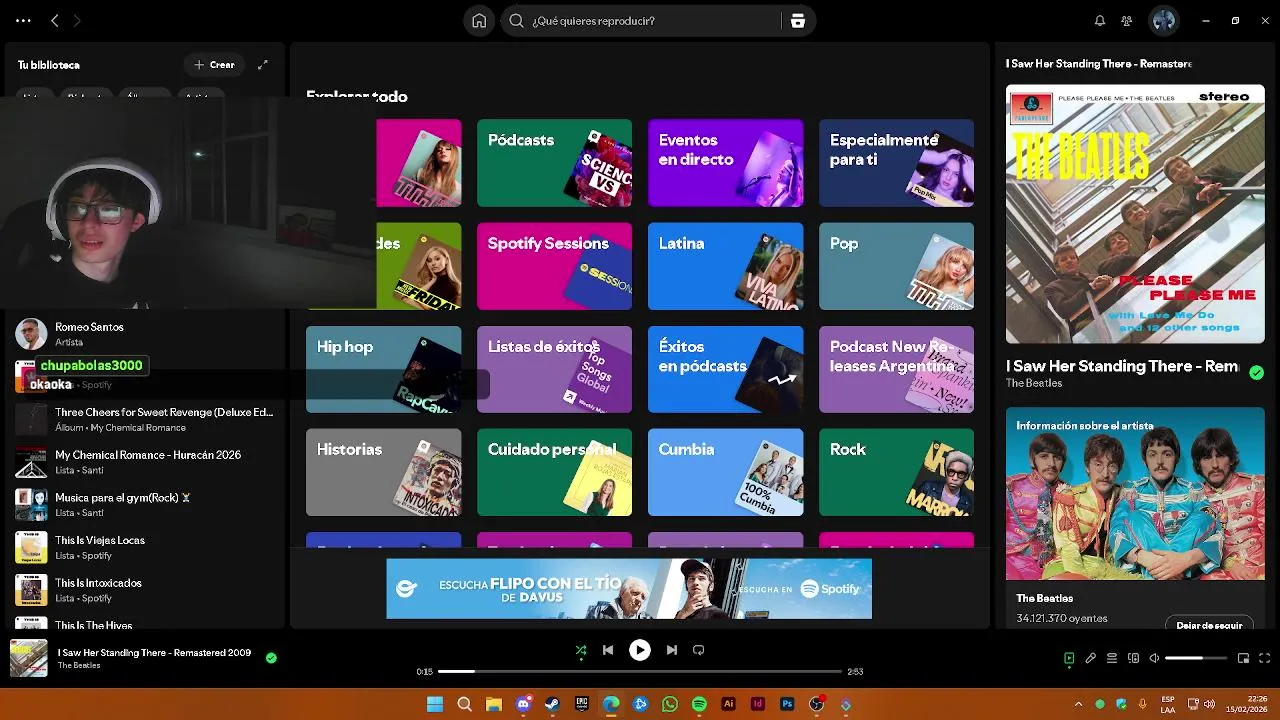Expand Tu biblioteca with the arrows icon
The image size is (1280, 720).
pyautogui.click(x=263, y=65)
